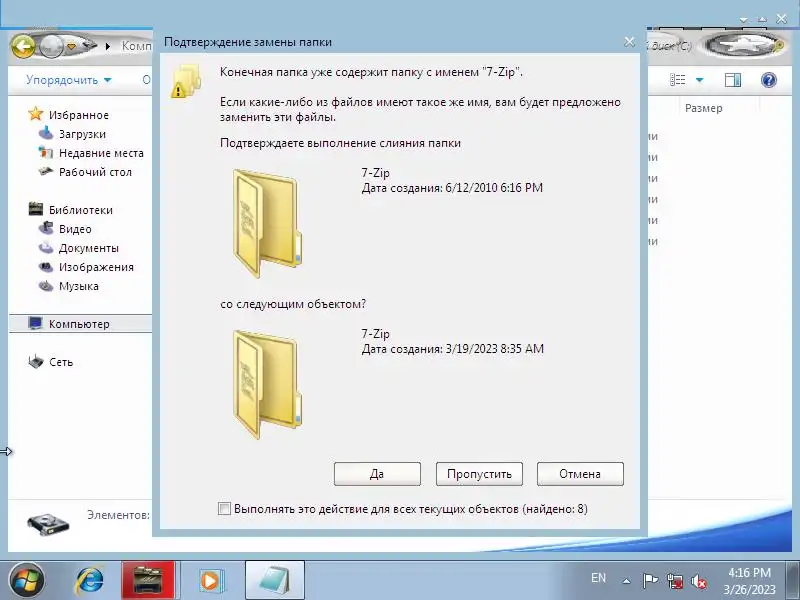The height and width of the screenshot is (600, 800).
Task: Click the warning folder icon in dialog
Action: pyautogui.click(x=186, y=81)
